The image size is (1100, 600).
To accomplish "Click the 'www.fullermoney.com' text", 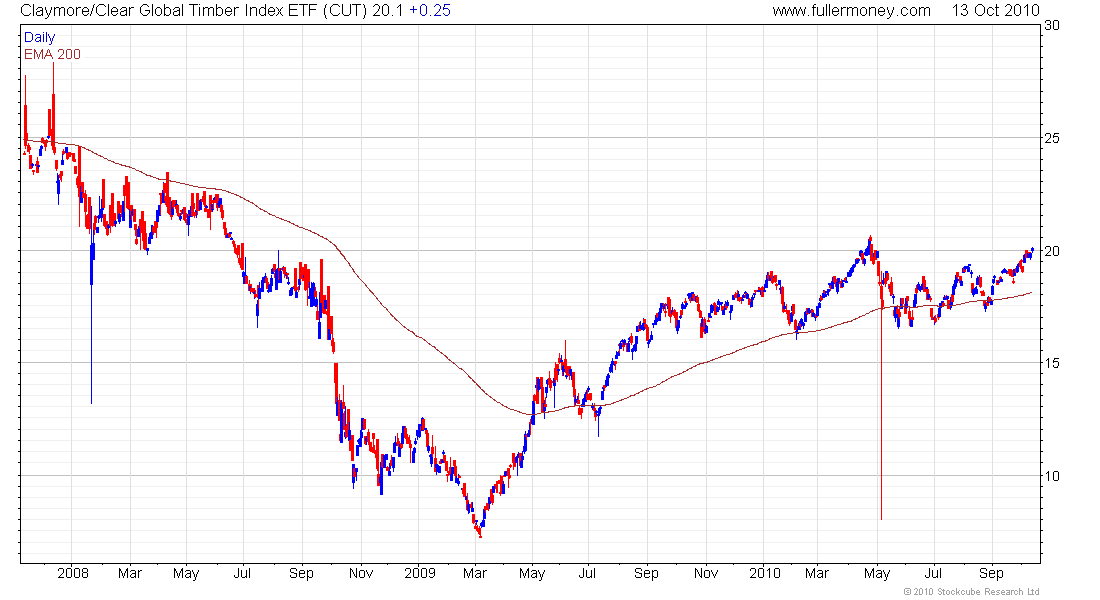I will click(x=851, y=11).
